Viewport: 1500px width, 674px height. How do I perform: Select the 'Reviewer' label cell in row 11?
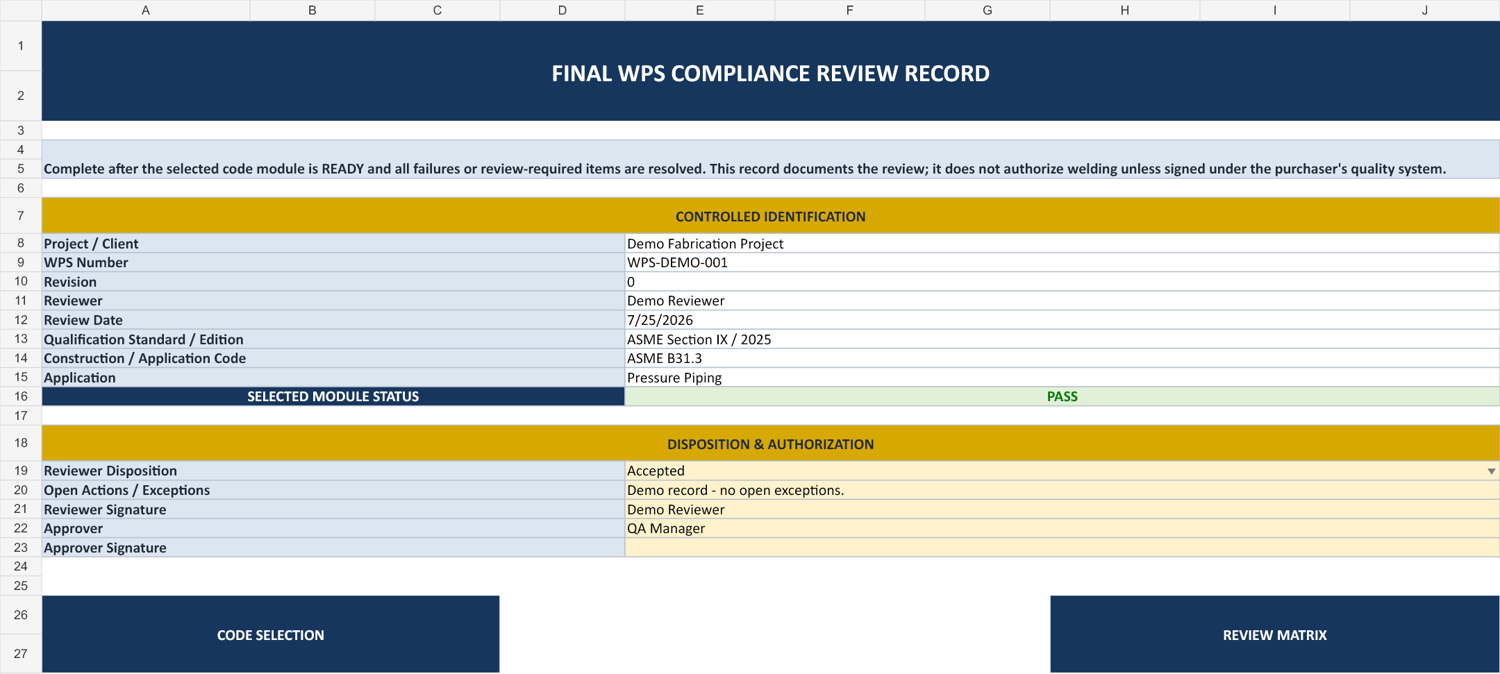pyautogui.click(x=333, y=300)
